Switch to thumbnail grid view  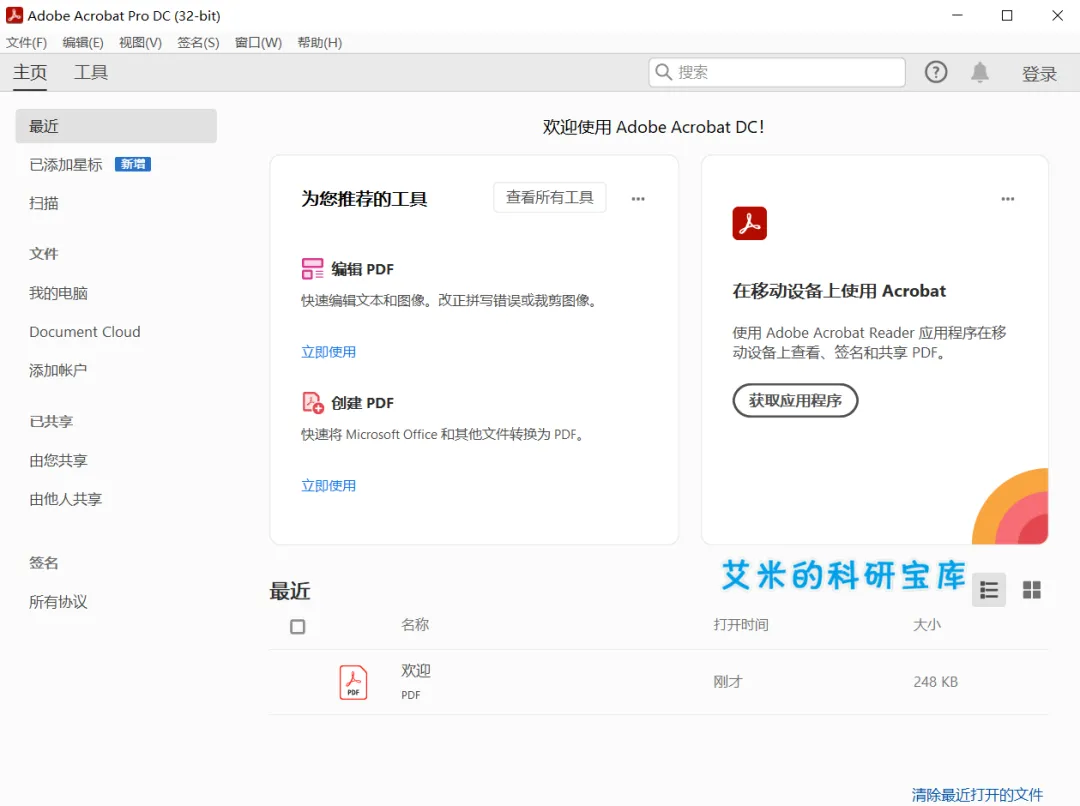(x=1031, y=590)
